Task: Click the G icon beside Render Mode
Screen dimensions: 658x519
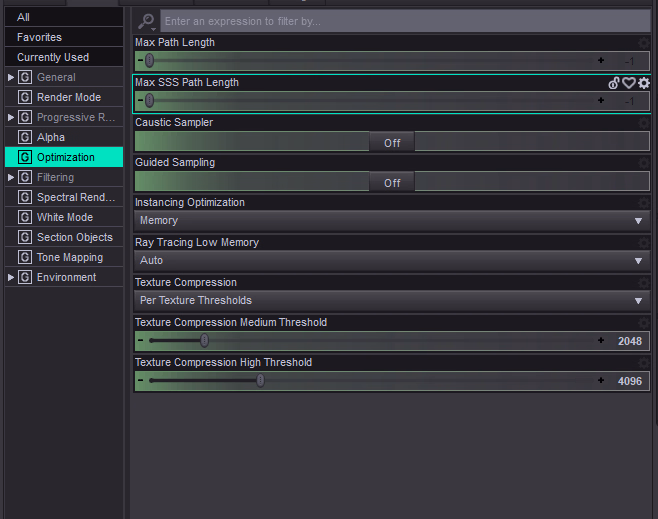Action: click(x=25, y=97)
